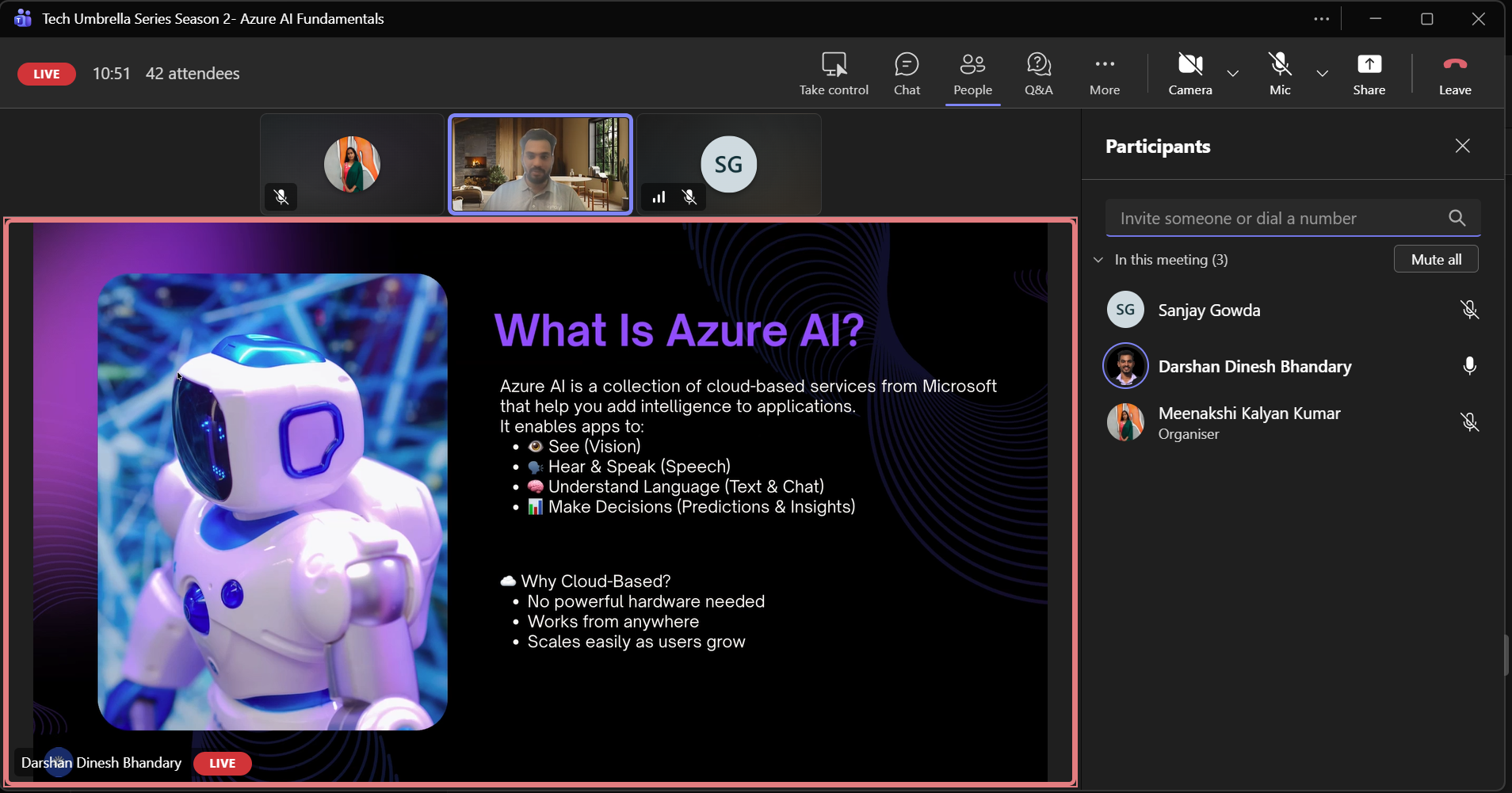Viewport: 1512px width, 793px height.
Task: Open the Share content tray
Action: (1369, 74)
